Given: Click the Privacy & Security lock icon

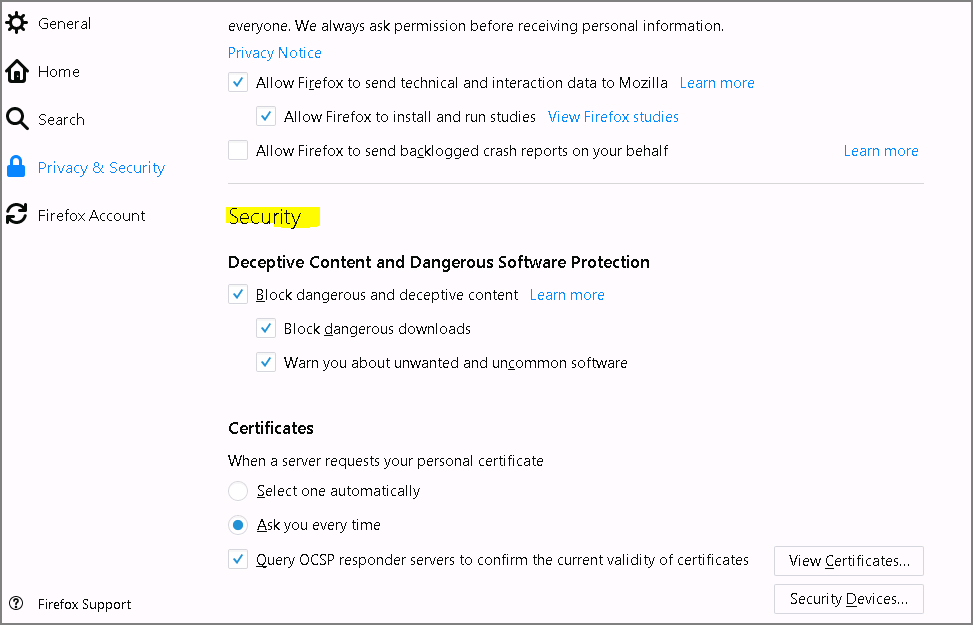Looking at the screenshot, I should pos(16,167).
